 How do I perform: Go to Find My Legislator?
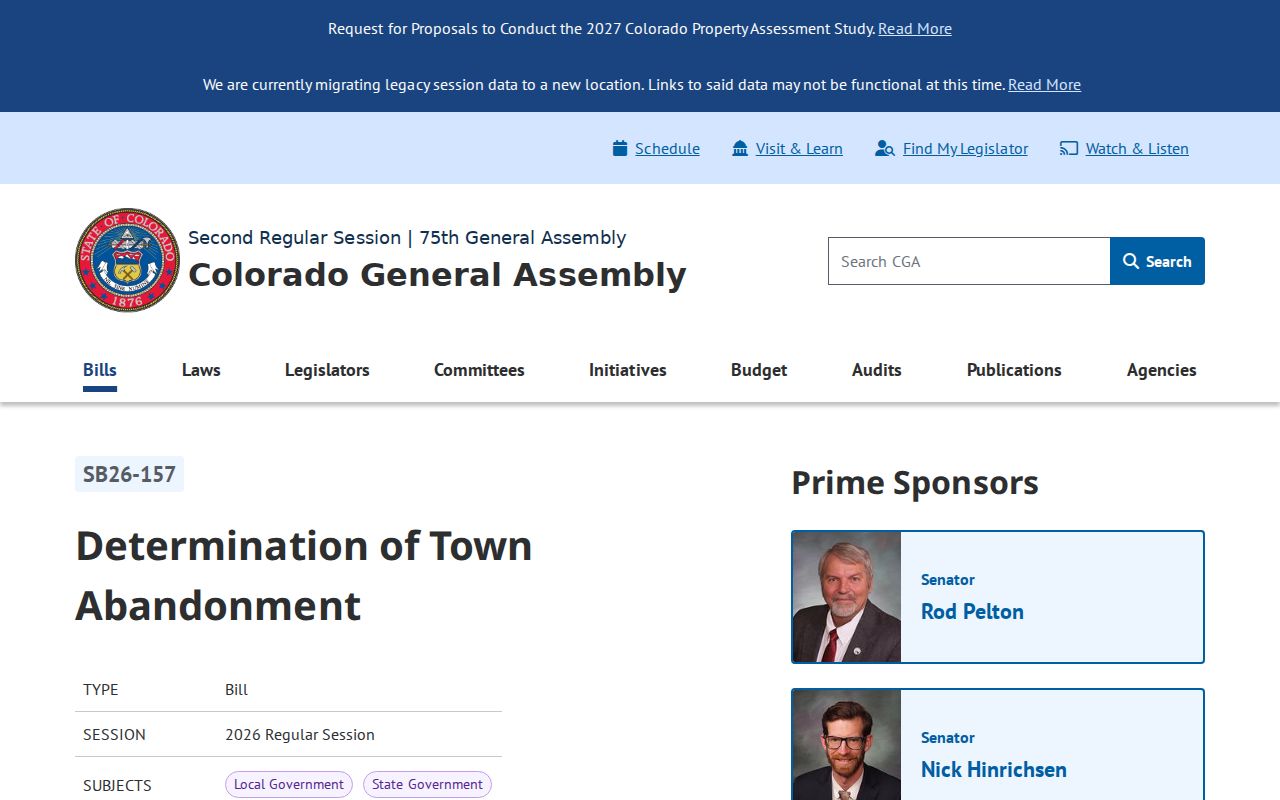(x=965, y=148)
